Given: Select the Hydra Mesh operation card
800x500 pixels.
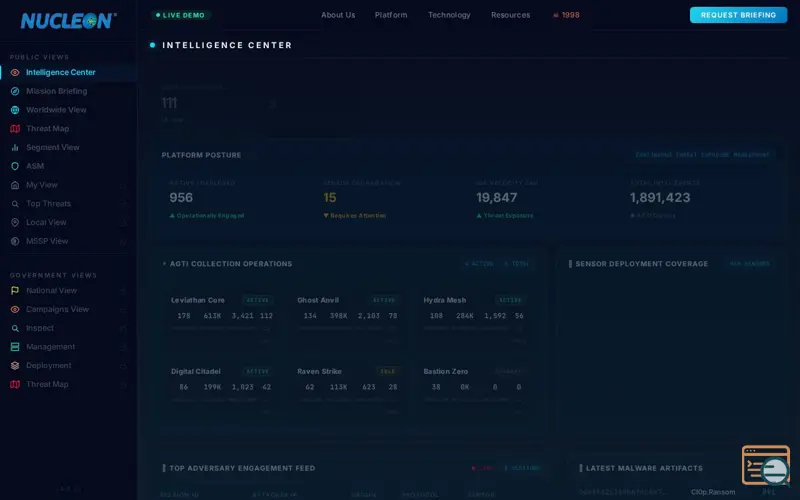Looking at the screenshot, I should click(x=474, y=318).
